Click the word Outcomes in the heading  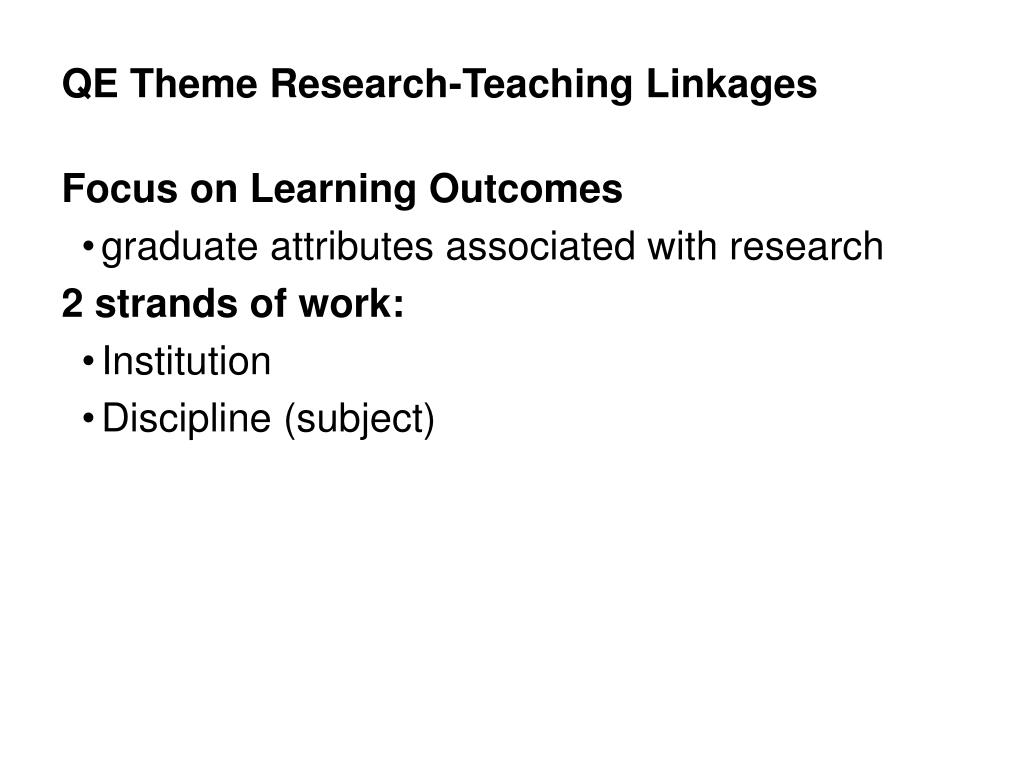point(526,189)
